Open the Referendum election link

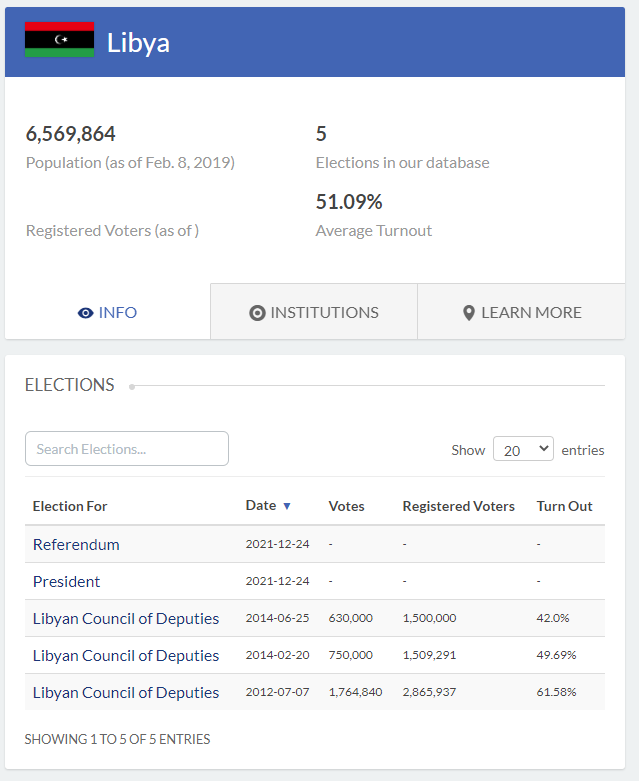pos(76,544)
